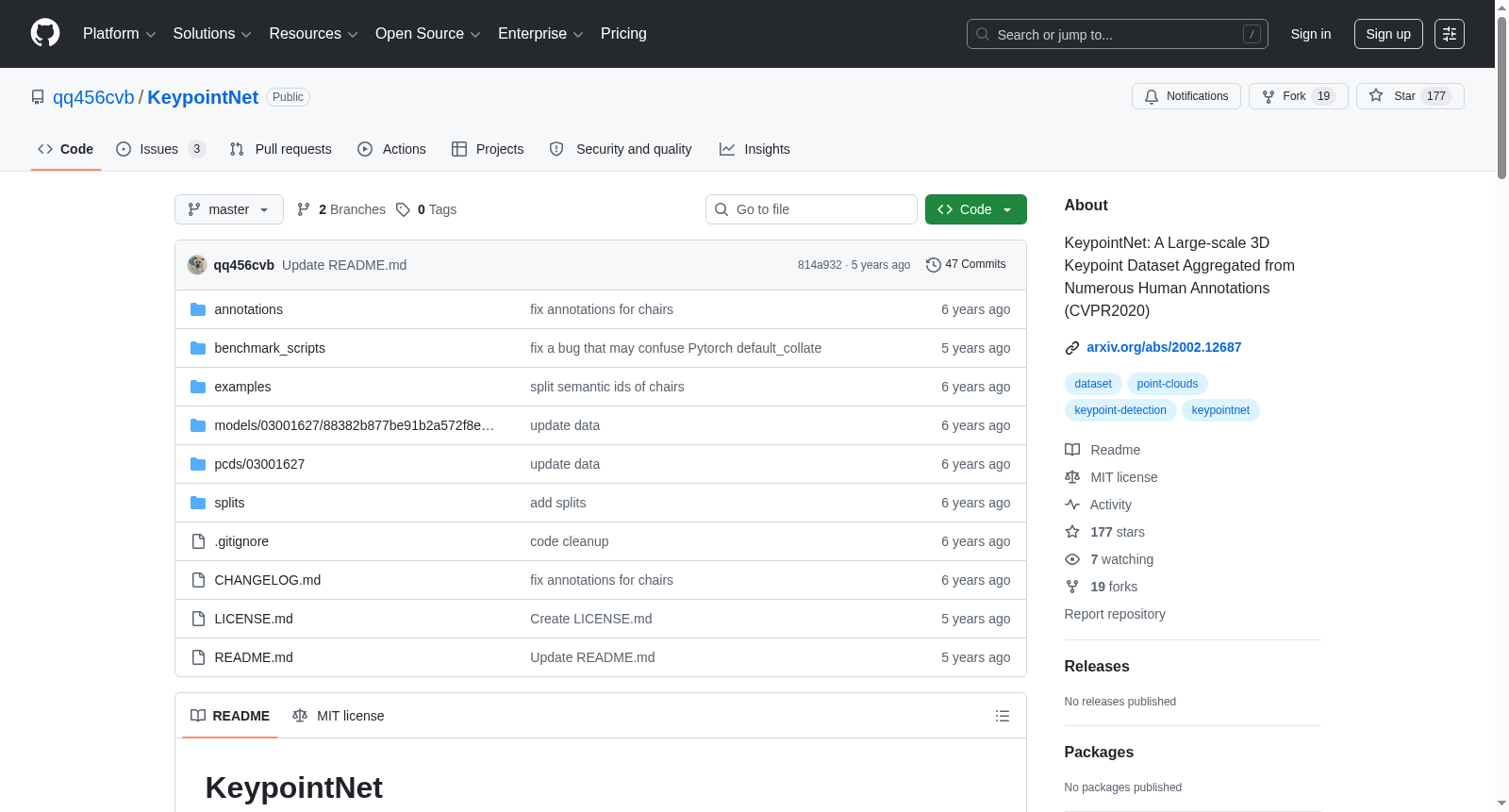Click the README.md file icon
Image resolution: width=1509 pixels, height=812 pixels.
tap(198, 657)
